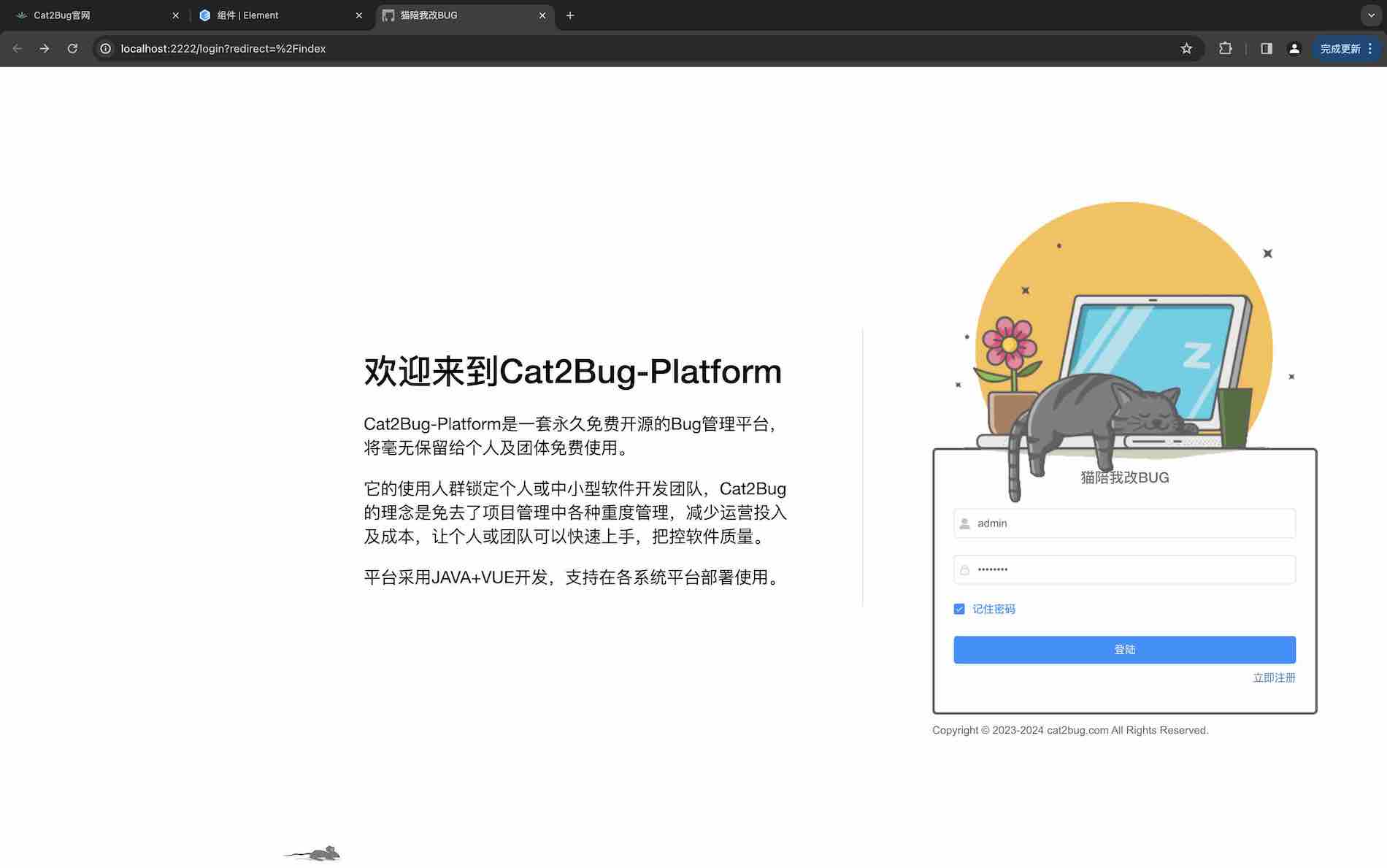Click the lock icon inside password field

point(964,569)
